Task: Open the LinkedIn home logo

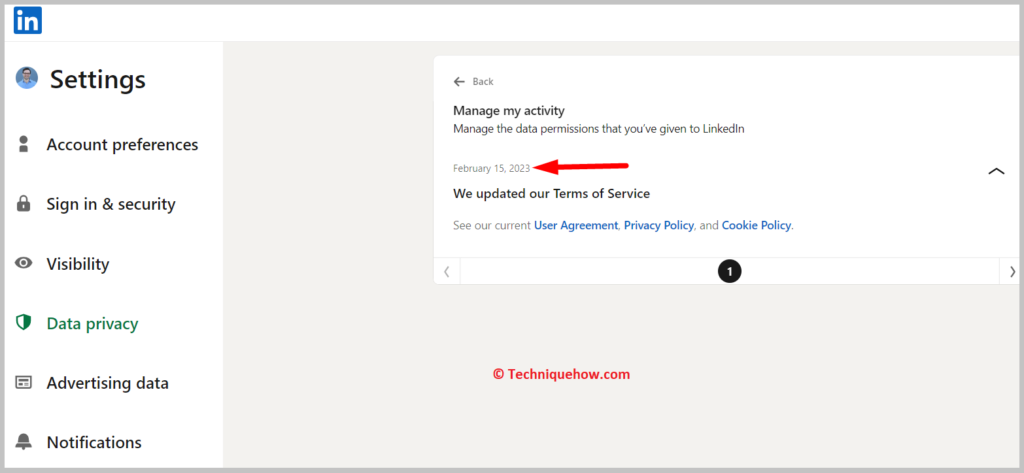Action: 27,20
